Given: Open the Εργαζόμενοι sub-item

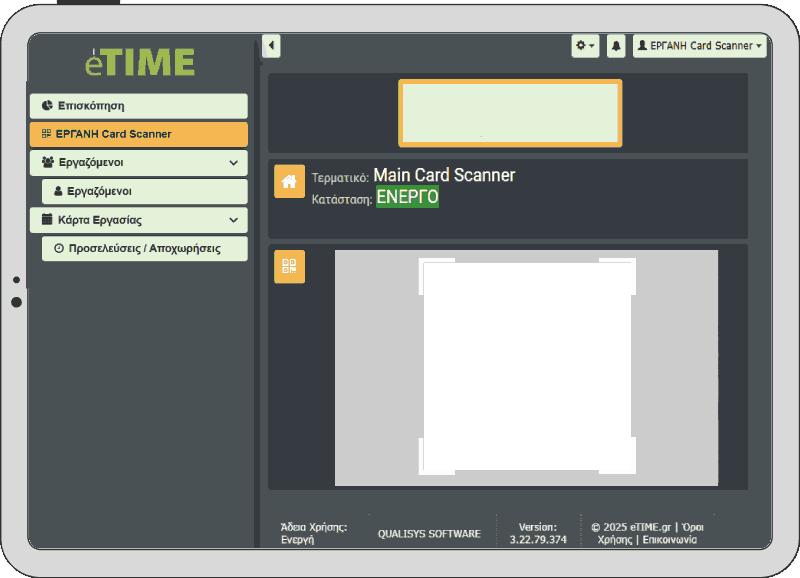Looking at the screenshot, I should point(144,191).
